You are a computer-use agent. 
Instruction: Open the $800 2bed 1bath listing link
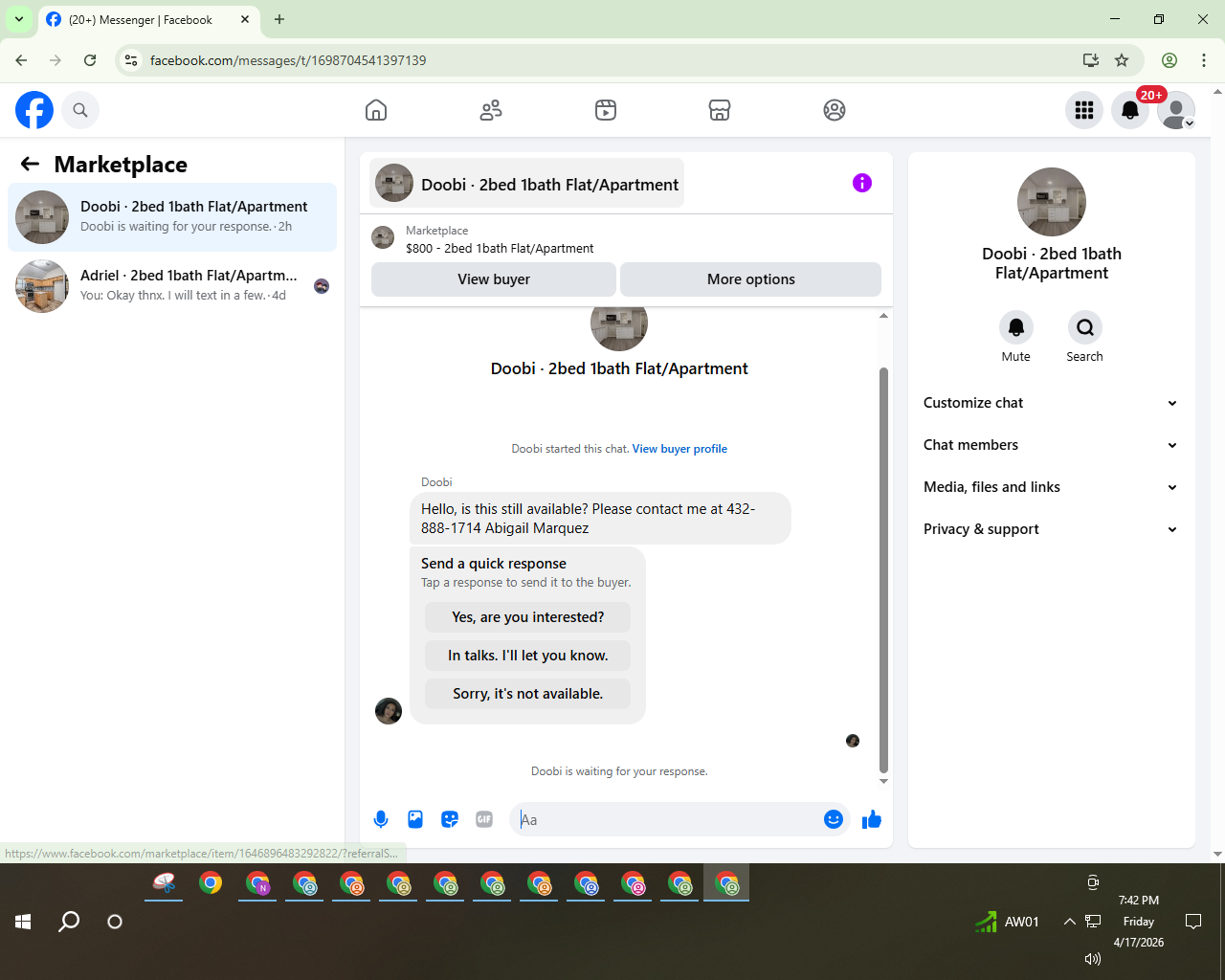(x=500, y=248)
